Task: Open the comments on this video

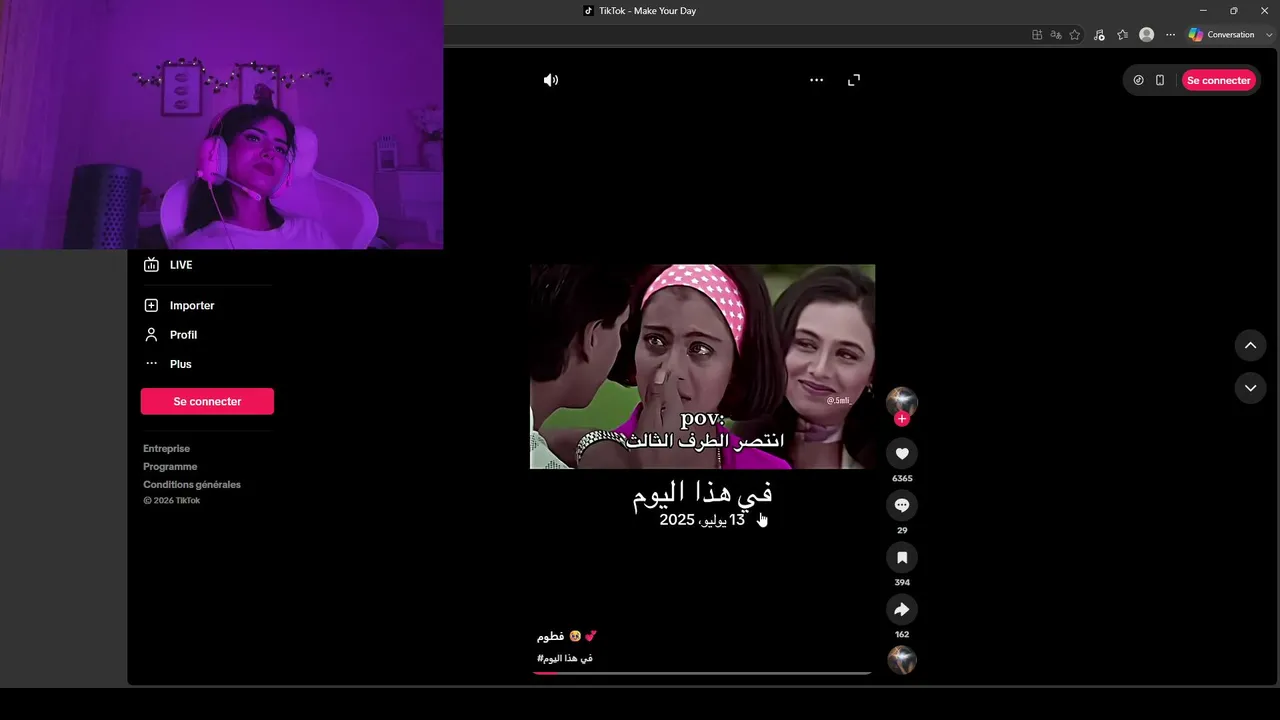Action: (x=902, y=506)
